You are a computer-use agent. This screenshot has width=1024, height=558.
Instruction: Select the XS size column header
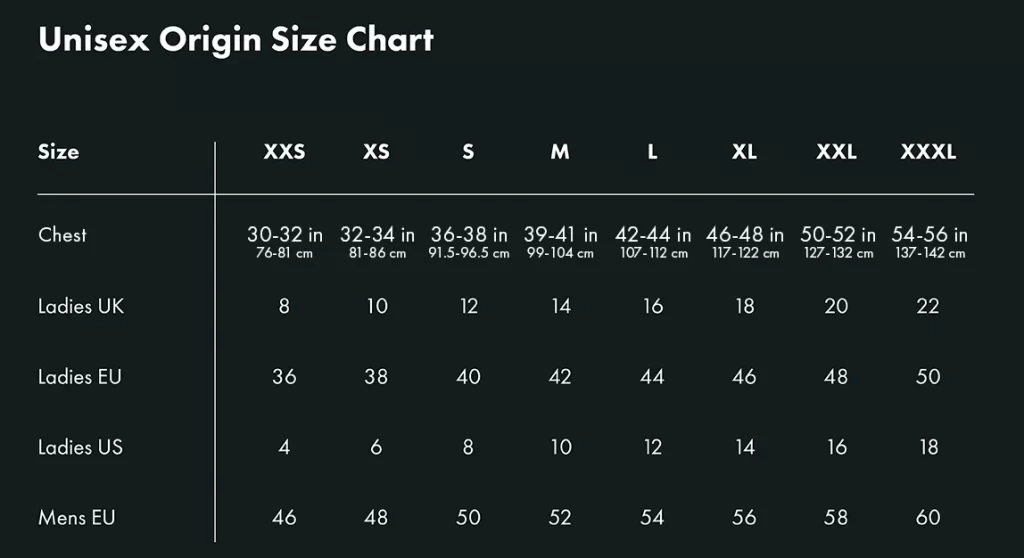376,153
